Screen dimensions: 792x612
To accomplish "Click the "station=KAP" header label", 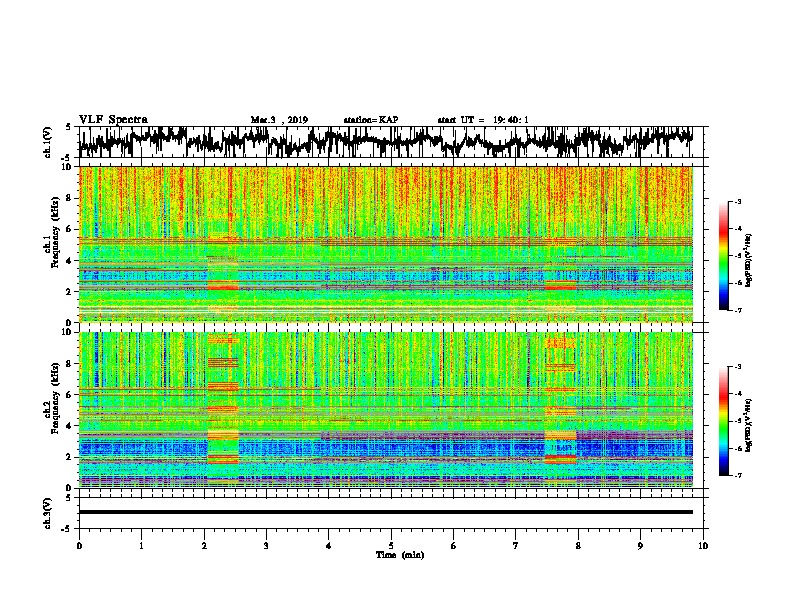I will (371, 120).
